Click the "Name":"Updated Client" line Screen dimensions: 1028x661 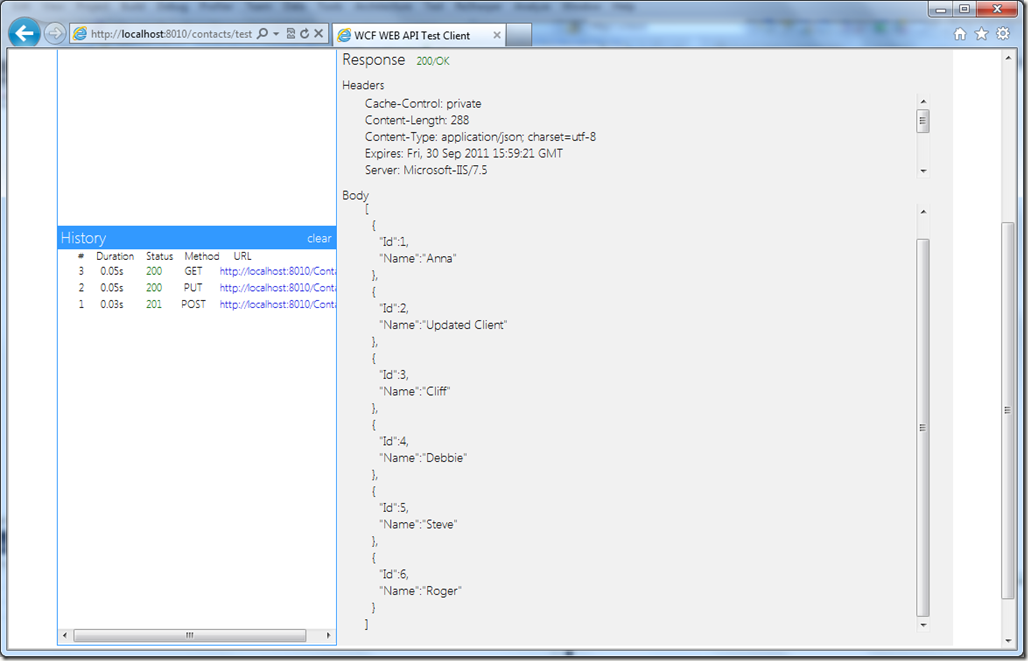[443, 325]
